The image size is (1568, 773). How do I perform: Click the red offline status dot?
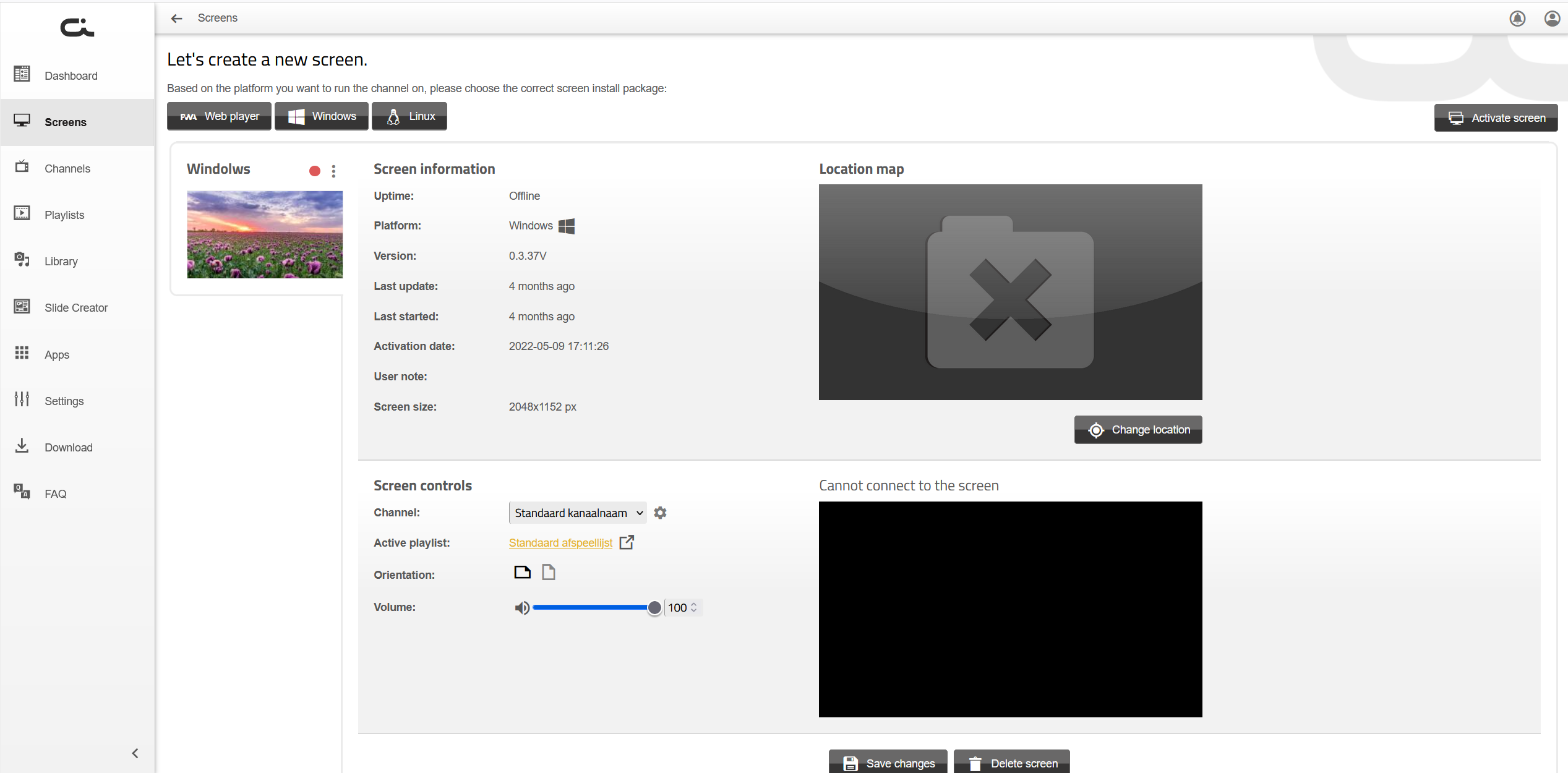click(315, 171)
